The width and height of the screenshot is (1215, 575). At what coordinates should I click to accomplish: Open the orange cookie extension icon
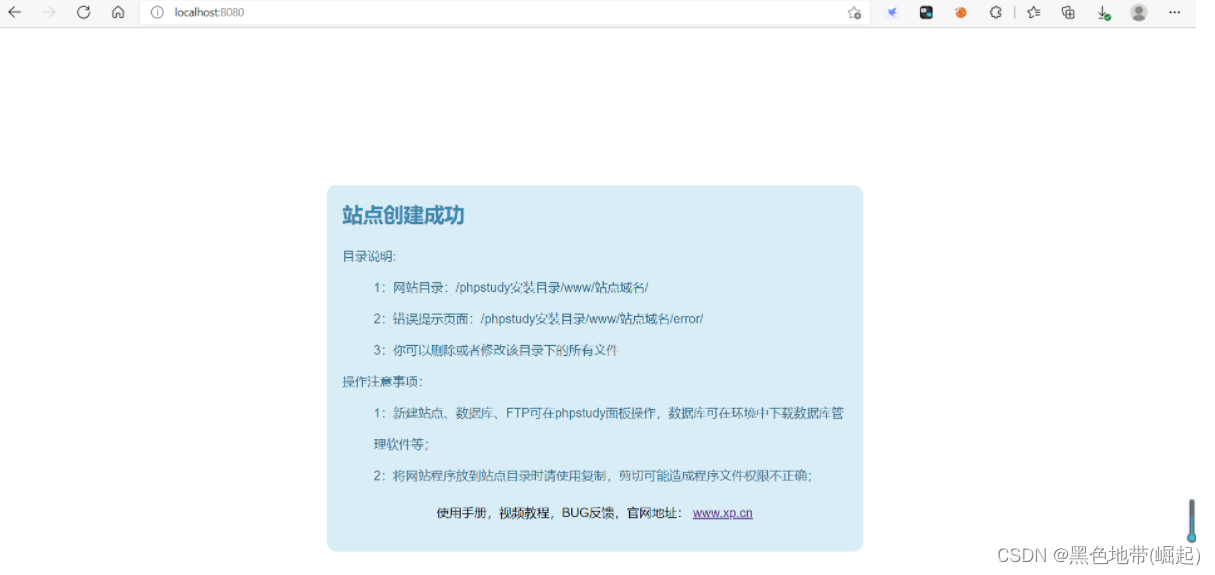(961, 12)
